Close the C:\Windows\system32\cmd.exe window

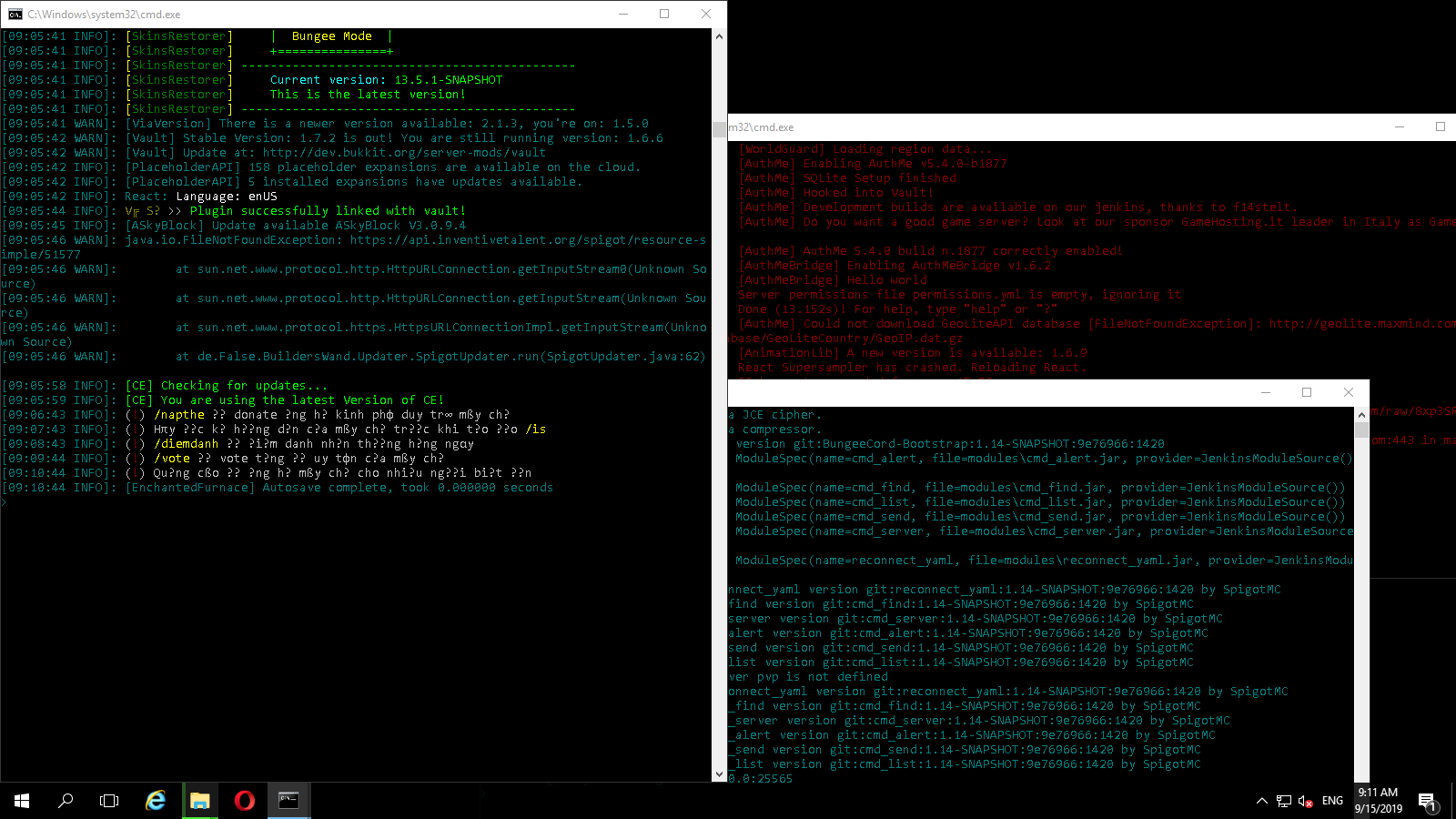(706, 14)
